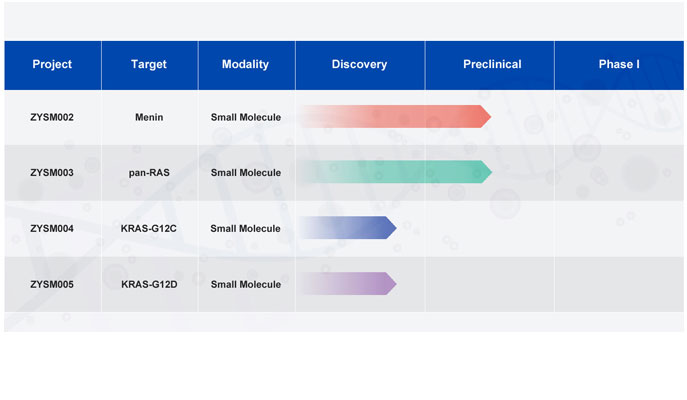Screen dimensions: 687x400
Task: Select project ZYSM002 cell
Action: click(x=52, y=117)
